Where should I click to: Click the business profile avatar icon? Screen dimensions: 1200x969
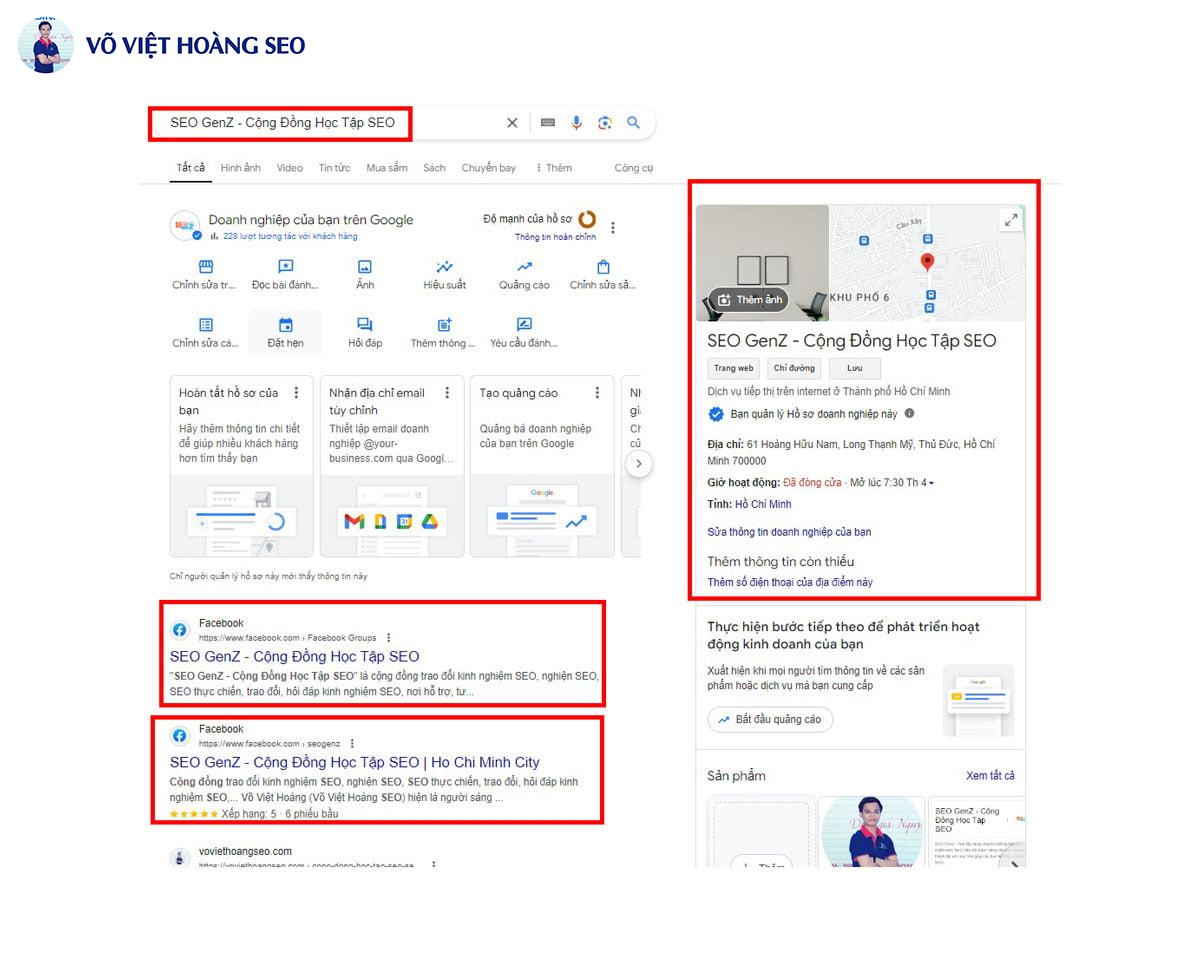pyautogui.click(x=185, y=226)
